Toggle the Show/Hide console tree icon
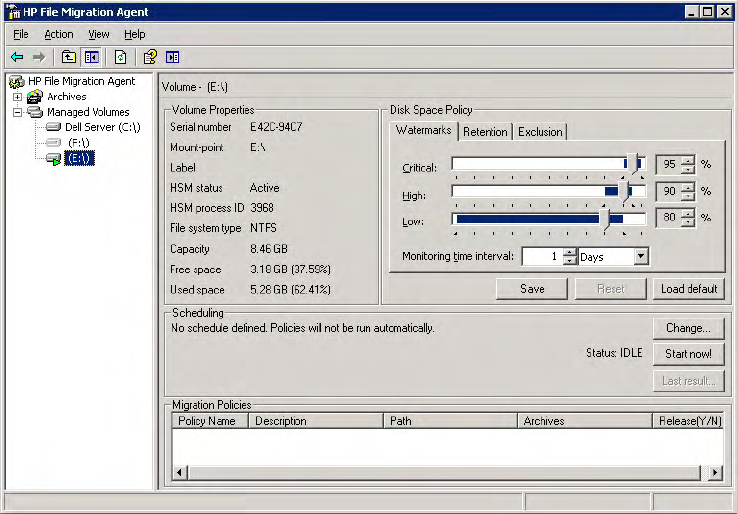 coord(91,57)
